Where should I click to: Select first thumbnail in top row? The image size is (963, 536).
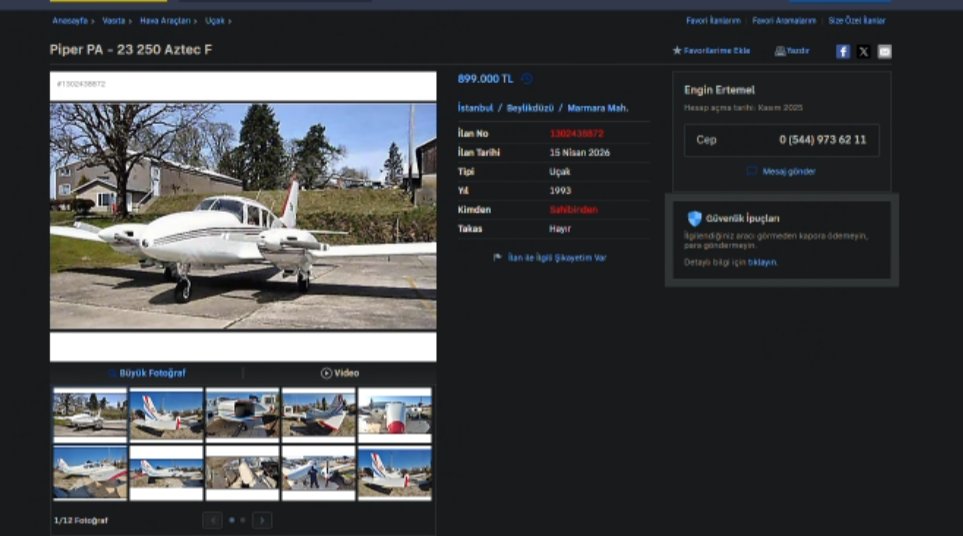click(90, 414)
